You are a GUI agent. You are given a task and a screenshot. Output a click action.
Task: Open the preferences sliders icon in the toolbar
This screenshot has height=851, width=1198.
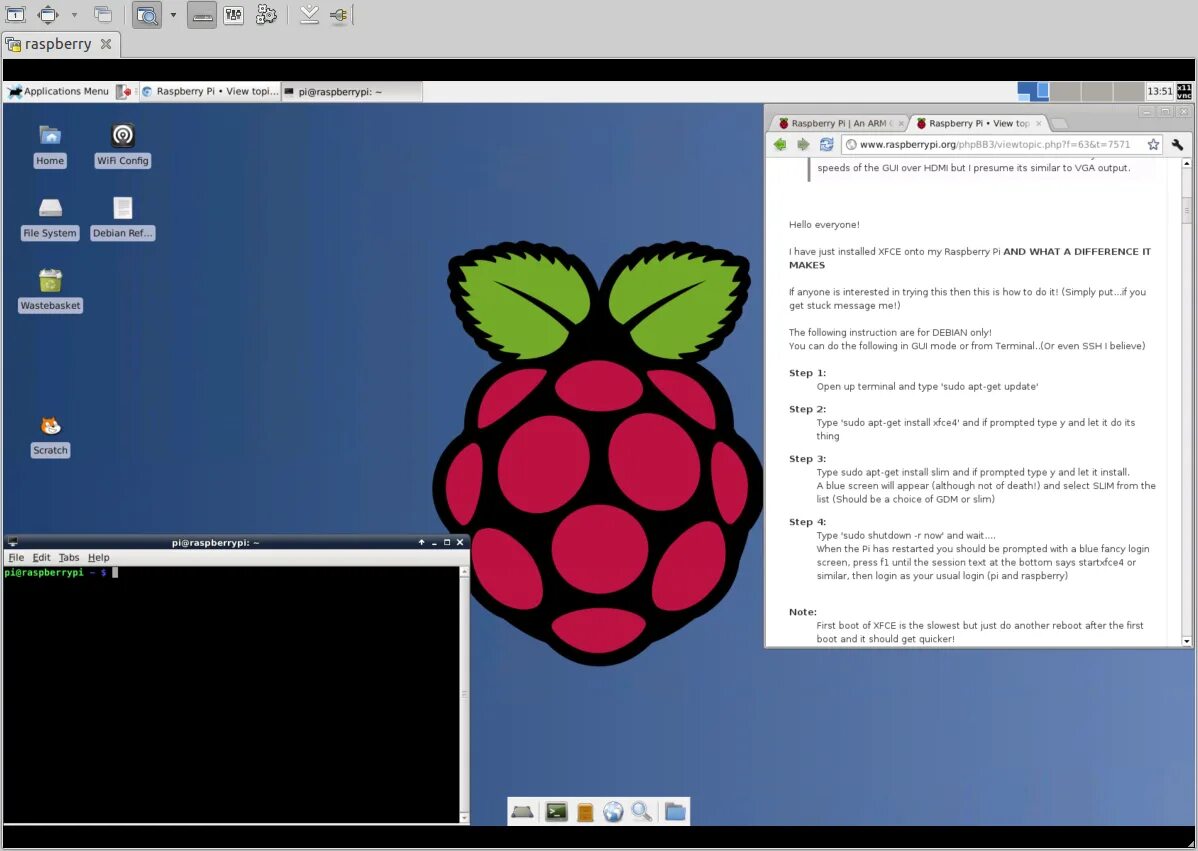pyautogui.click(x=234, y=15)
